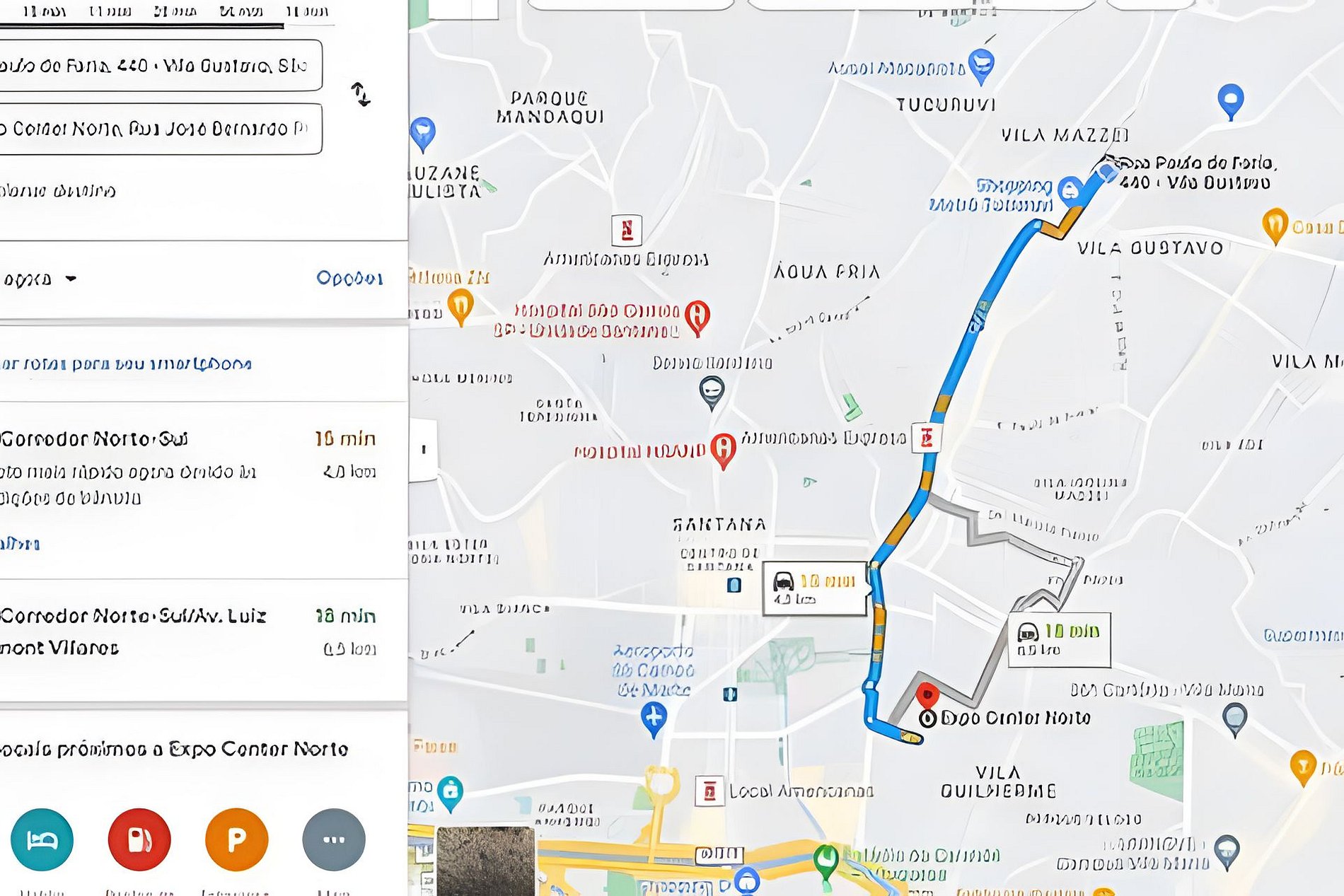Click the orange restaurant pin near Vila Gustavo

coord(1275,226)
